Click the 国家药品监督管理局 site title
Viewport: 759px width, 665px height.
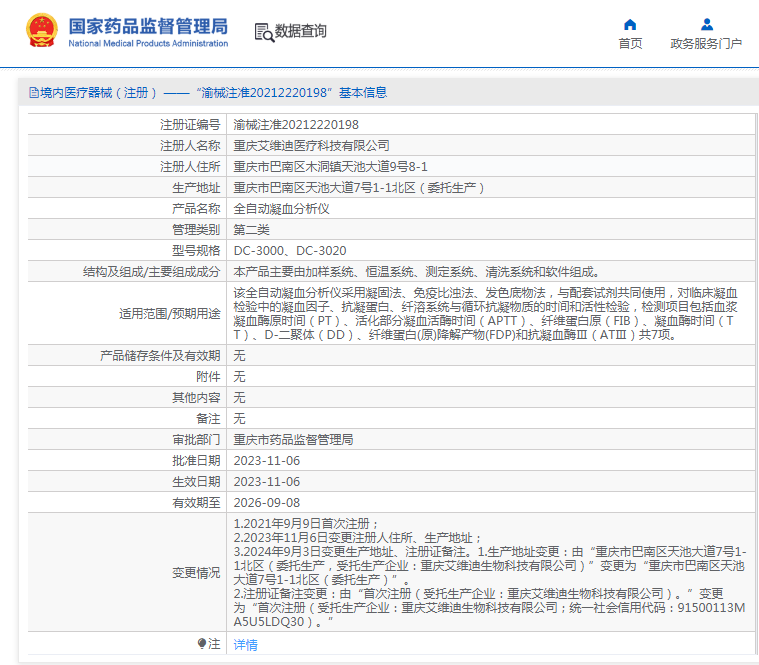coord(148,25)
